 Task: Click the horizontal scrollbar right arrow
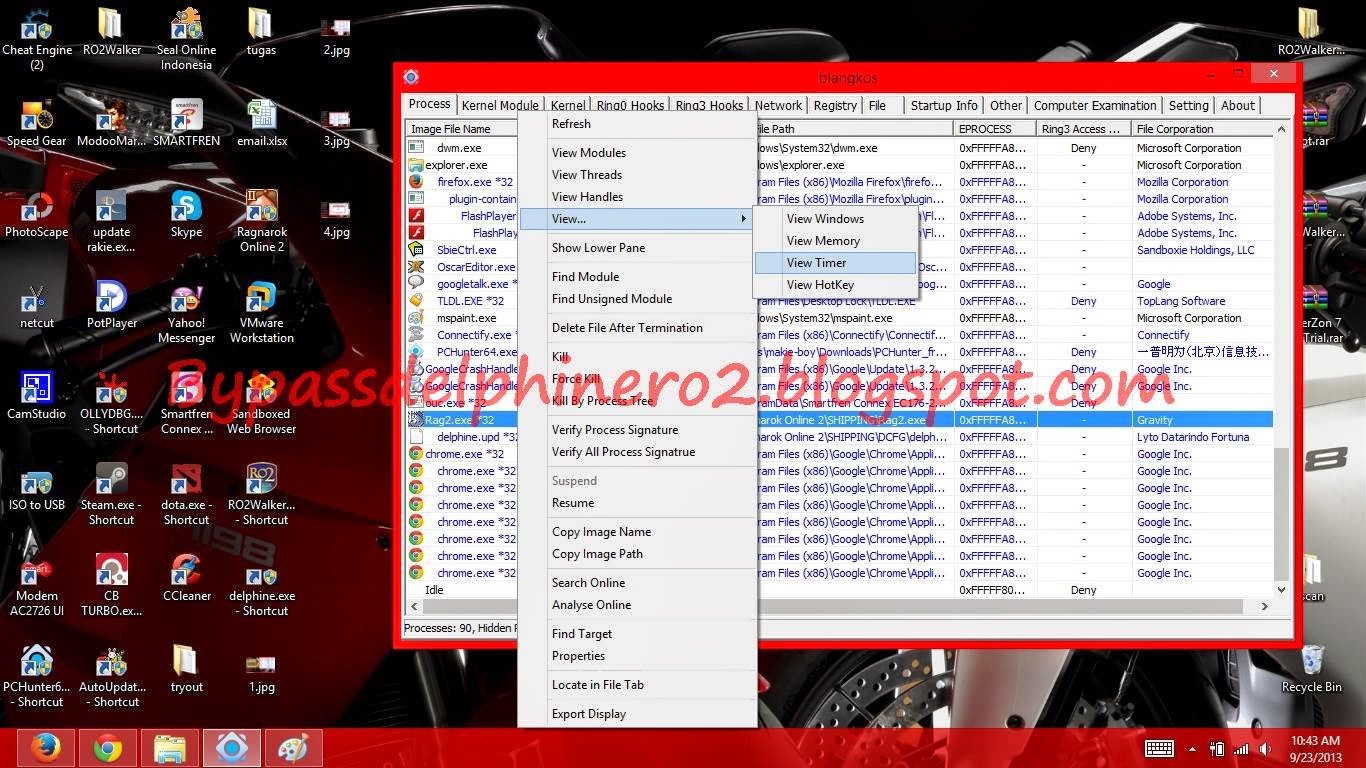(1265, 606)
